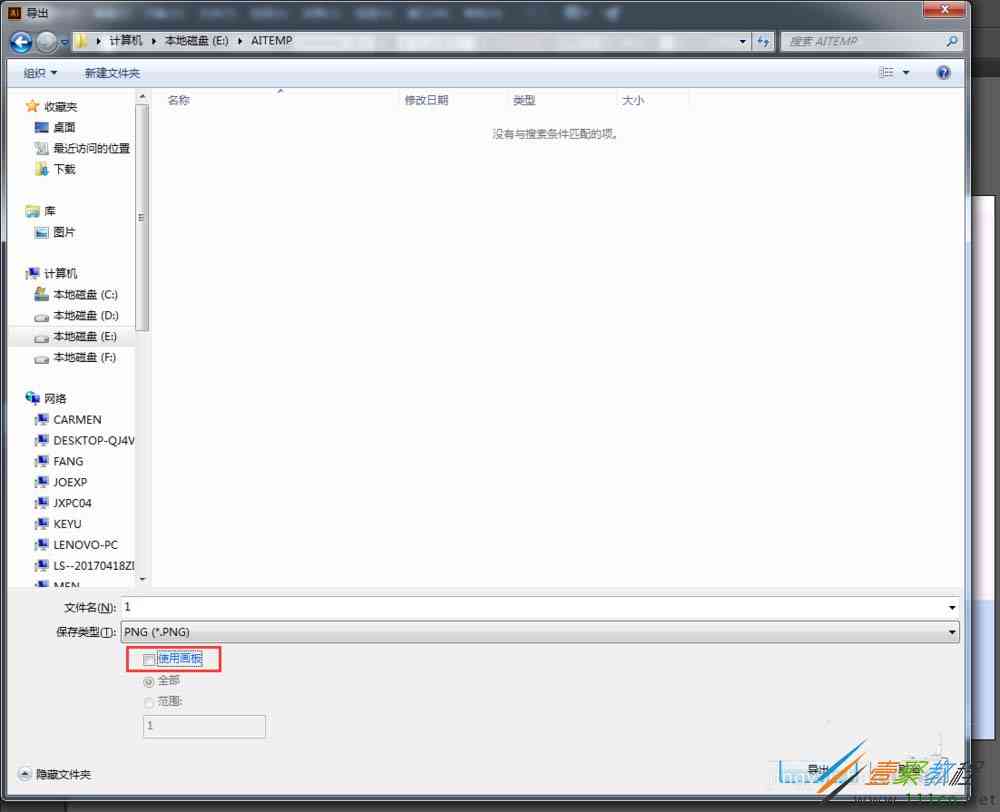This screenshot has height=812, width=1000.
Task: Open 本地磁盘 (C:) drive
Action: (76, 295)
